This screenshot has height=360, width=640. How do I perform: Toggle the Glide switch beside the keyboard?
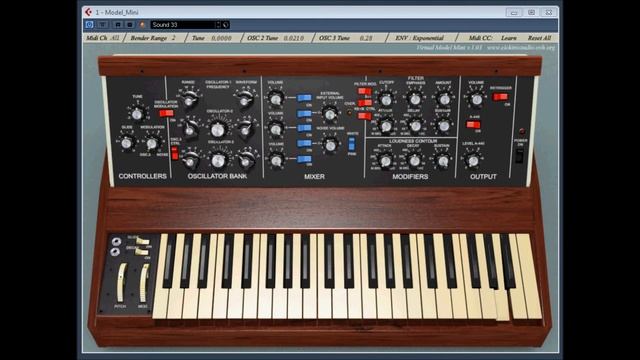pyautogui.click(x=142, y=241)
